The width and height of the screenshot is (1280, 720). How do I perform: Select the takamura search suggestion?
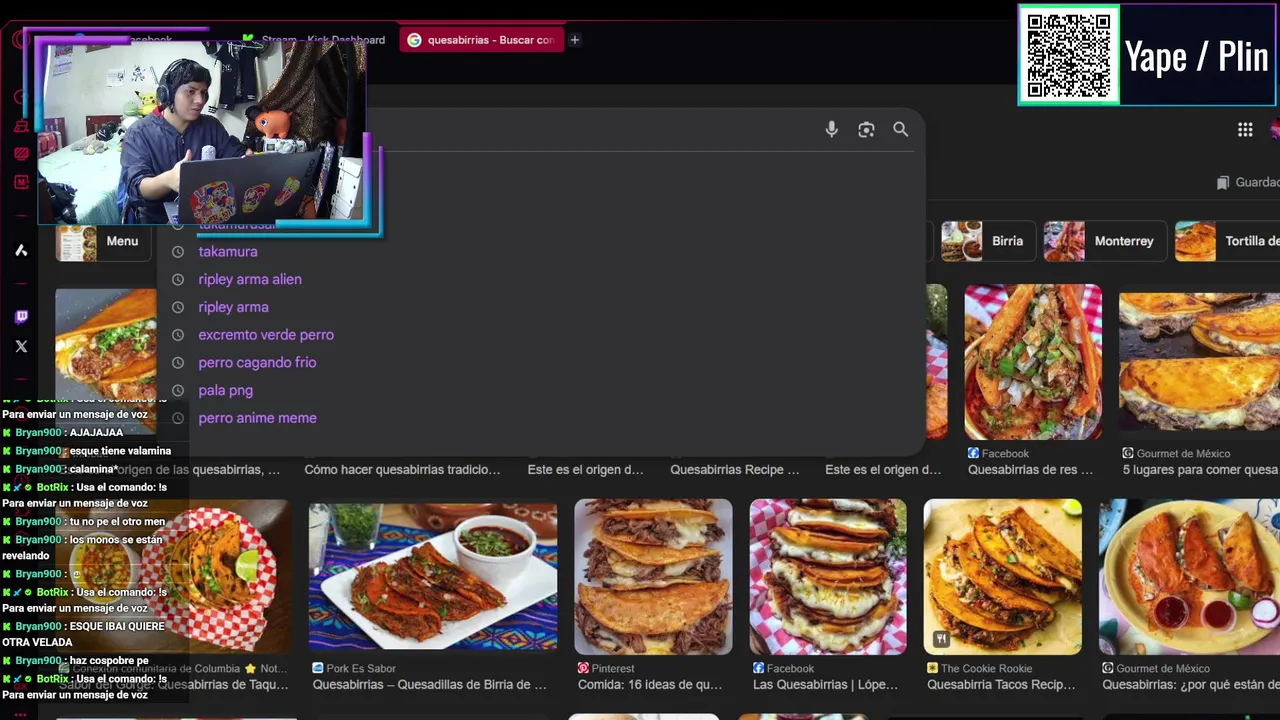(228, 252)
